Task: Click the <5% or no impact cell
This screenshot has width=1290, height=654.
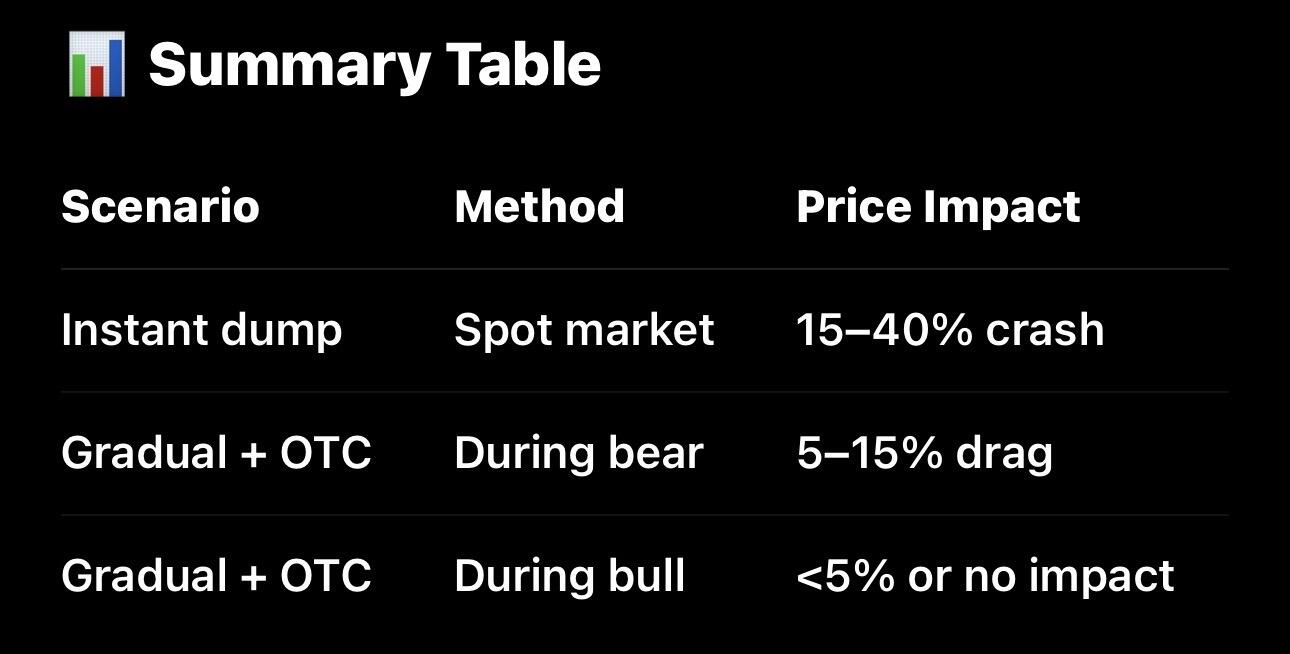Action: [x=985, y=577]
